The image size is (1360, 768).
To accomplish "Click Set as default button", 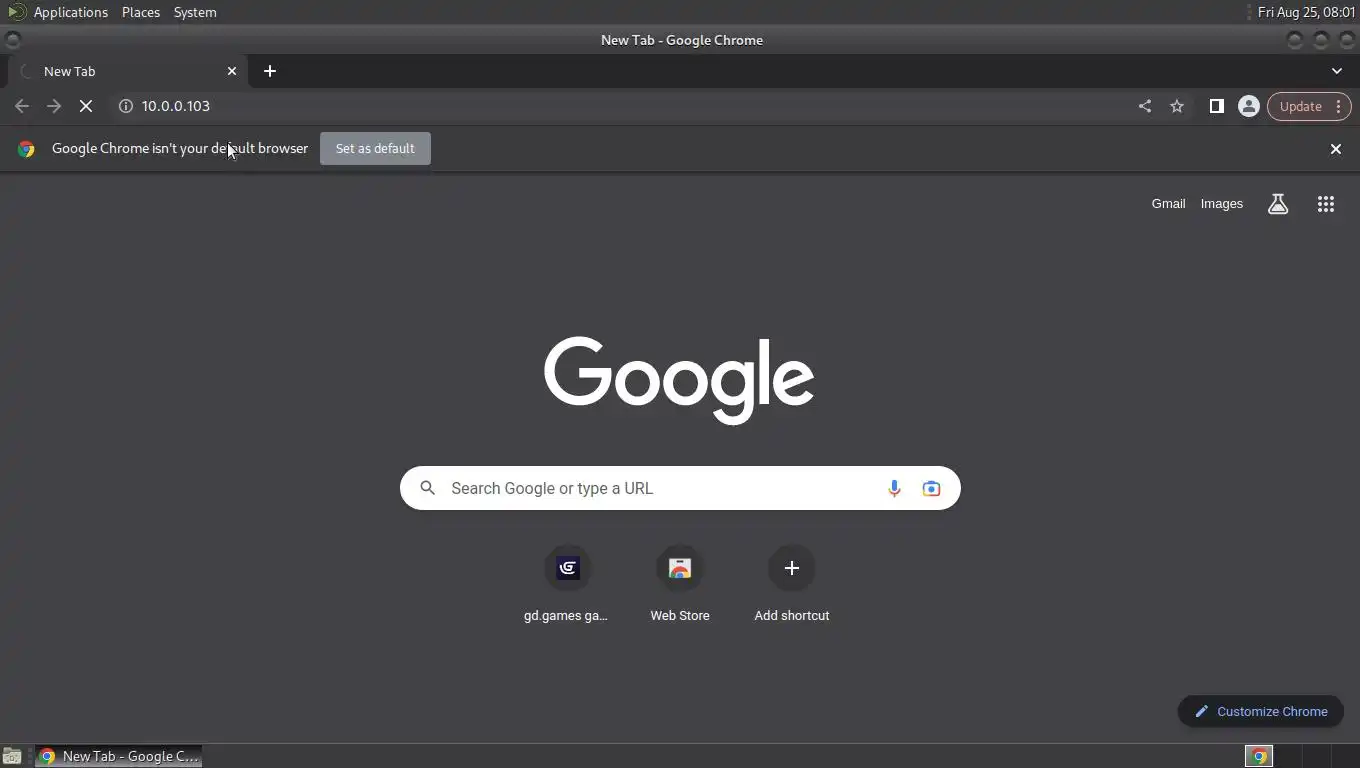I will [375, 148].
